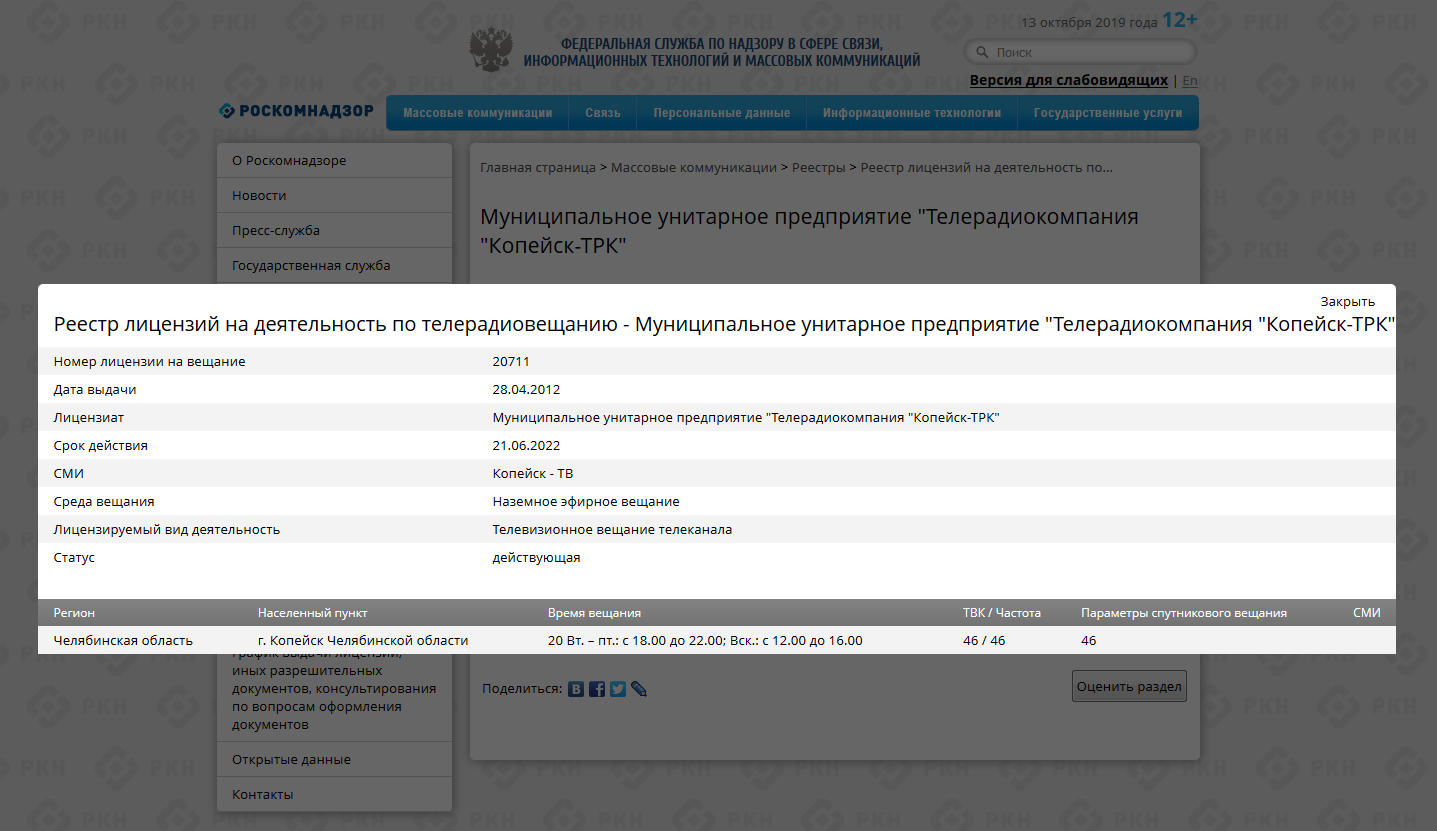
Task: Click the LiveJournal pencil share icon
Action: pyautogui.click(x=639, y=689)
